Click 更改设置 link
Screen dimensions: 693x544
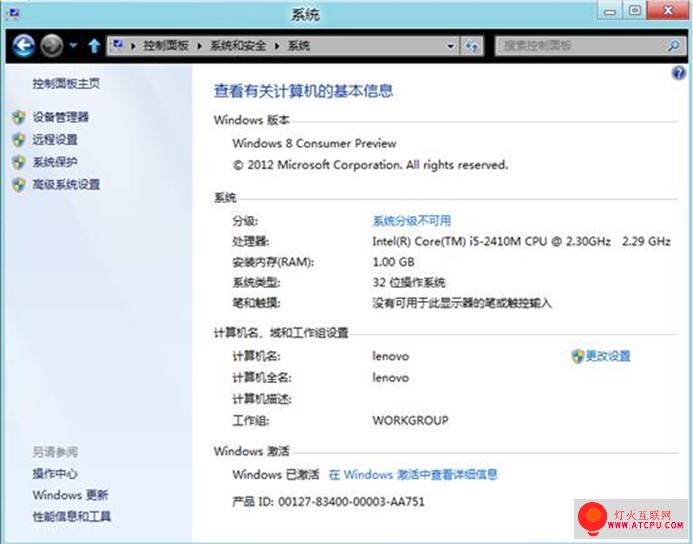(x=608, y=356)
